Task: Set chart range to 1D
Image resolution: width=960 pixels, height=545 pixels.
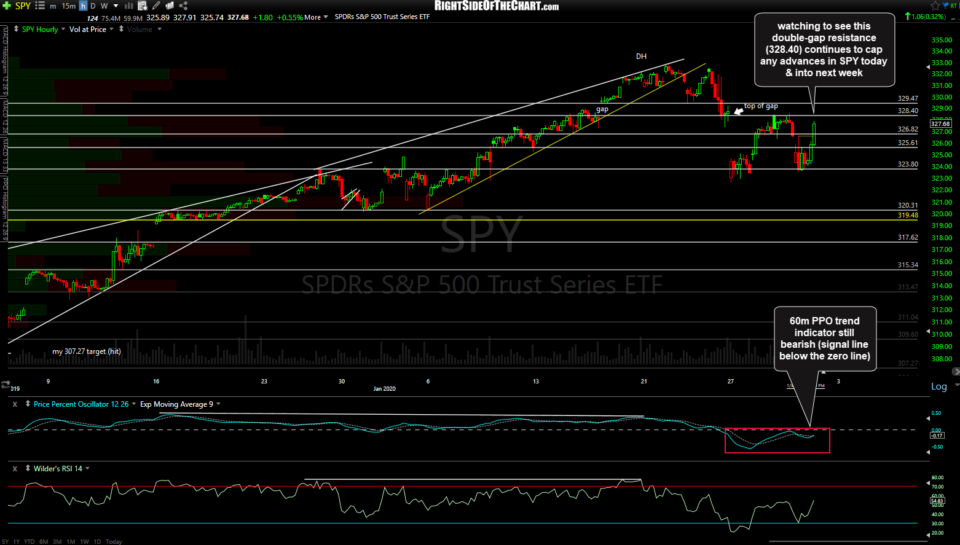Action: [97, 541]
